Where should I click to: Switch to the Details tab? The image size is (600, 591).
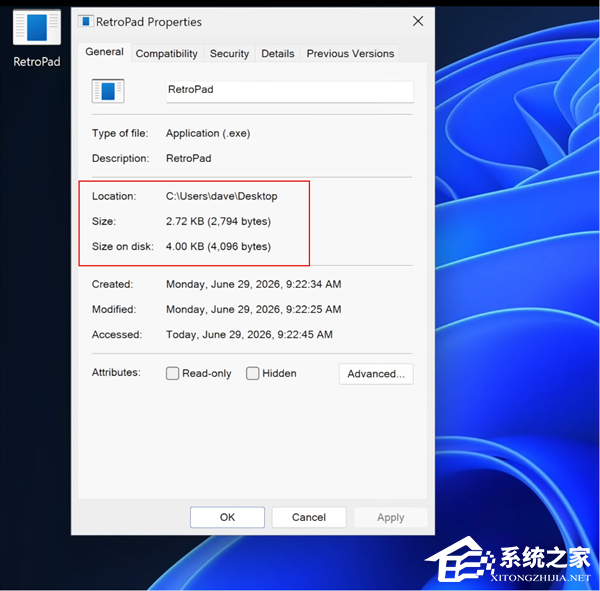(278, 54)
